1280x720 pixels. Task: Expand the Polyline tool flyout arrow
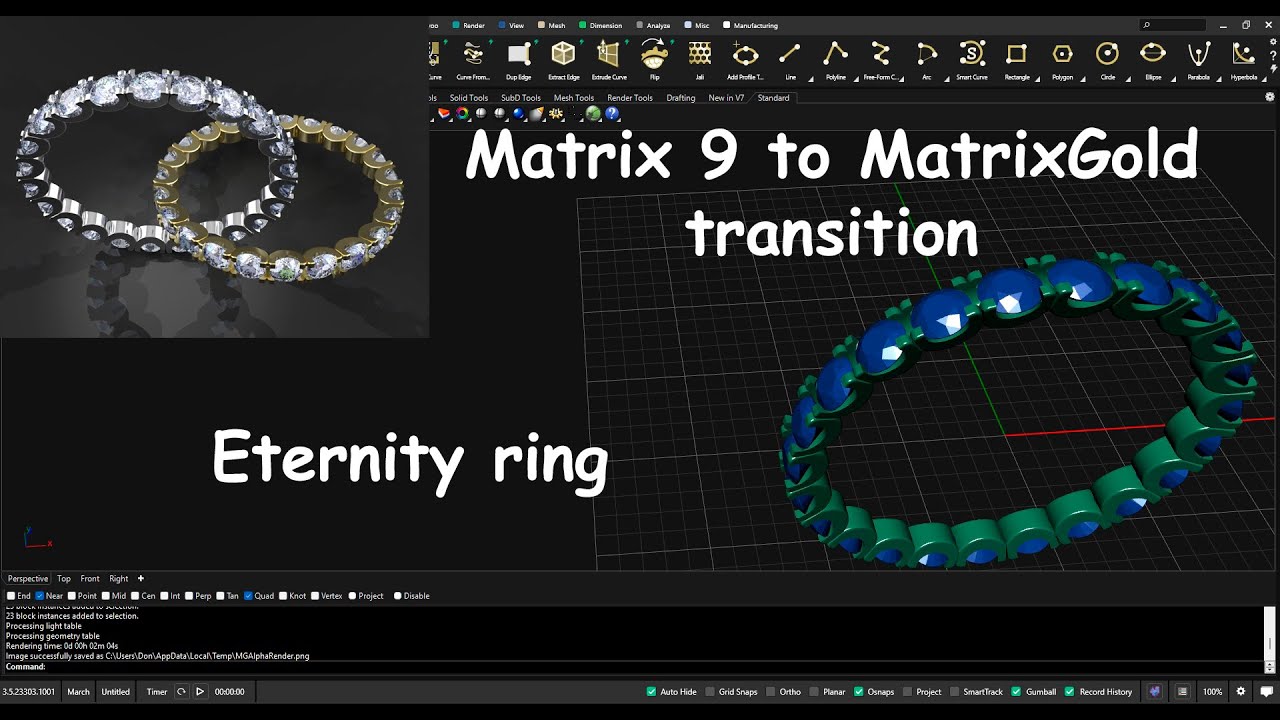pyautogui.click(x=855, y=79)
